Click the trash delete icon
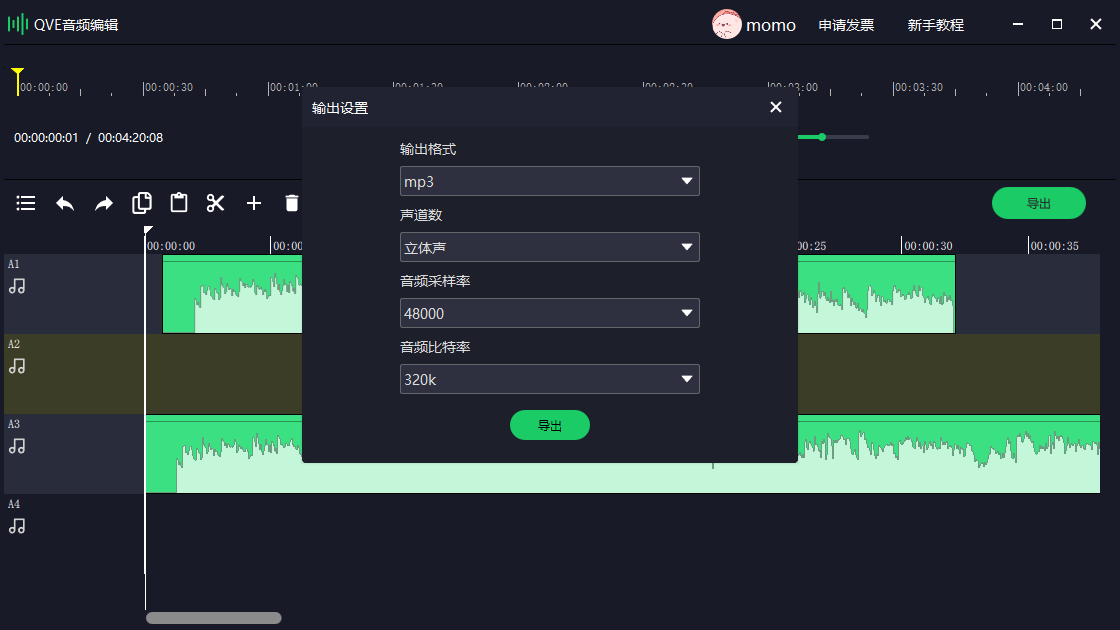The height and width of the screenshot is (630, 1120). click(x=291, y=203)
